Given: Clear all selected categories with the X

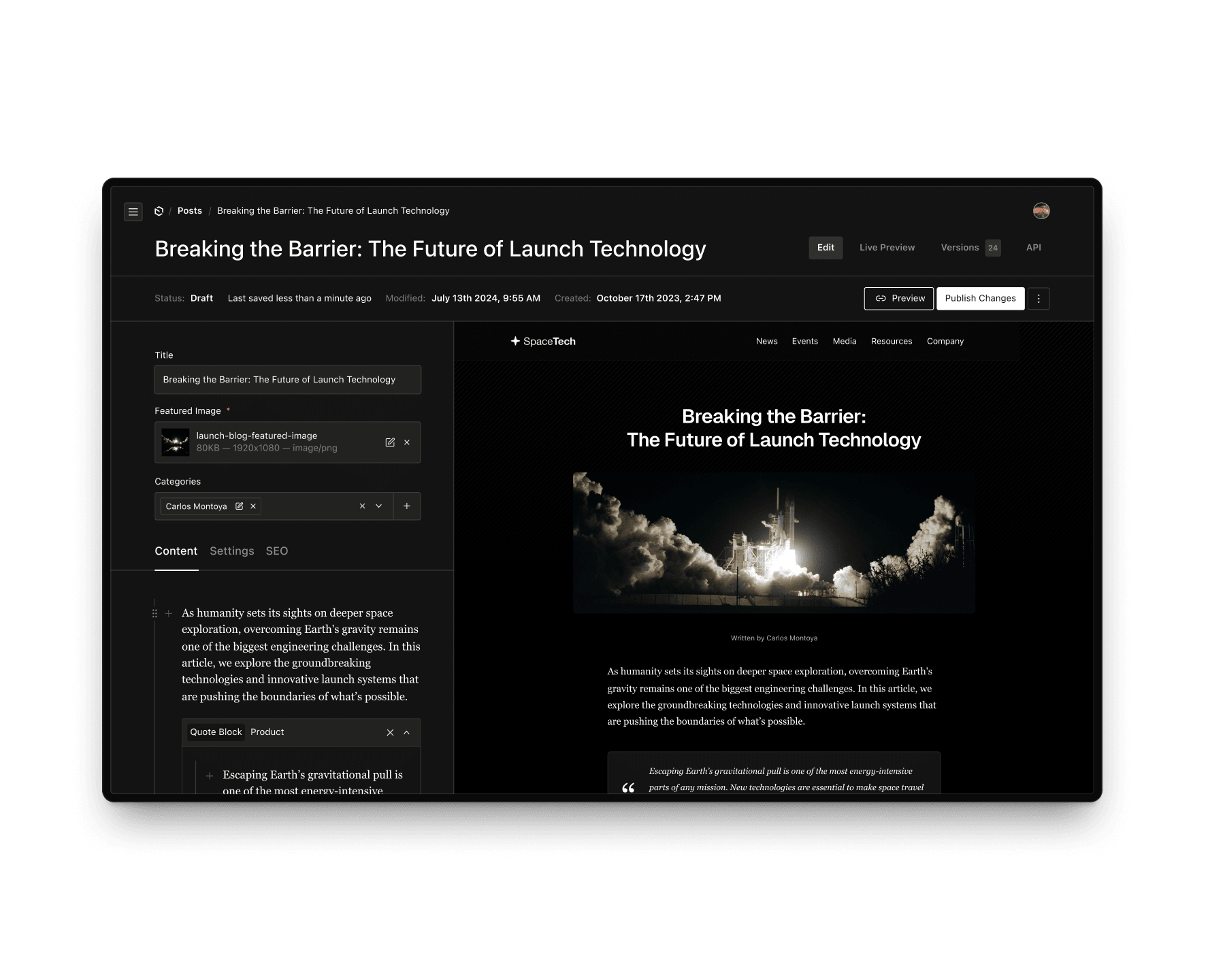Looking at the screenshot, I should tap(362, 506).
